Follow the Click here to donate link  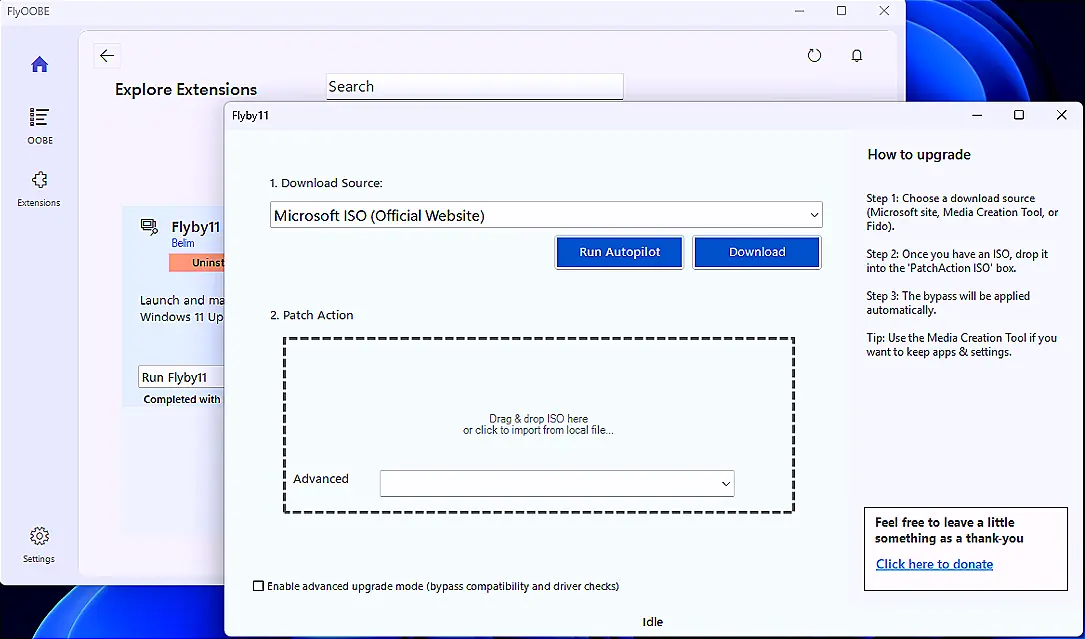934,564
